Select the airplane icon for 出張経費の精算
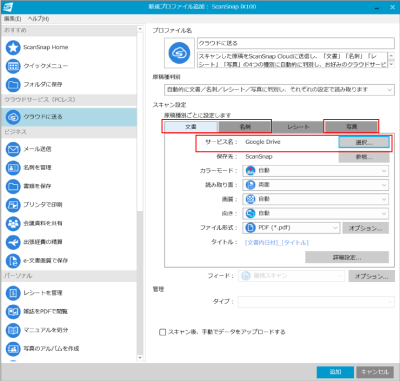This screenshot has width=400, height=381. point(13,242)
